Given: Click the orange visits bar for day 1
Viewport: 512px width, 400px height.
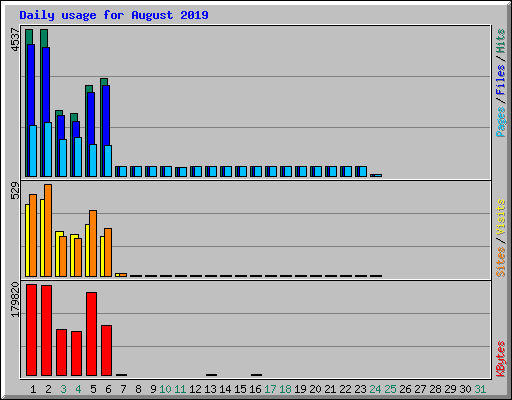Looking at the screenshot, I should tap(33, 235).
